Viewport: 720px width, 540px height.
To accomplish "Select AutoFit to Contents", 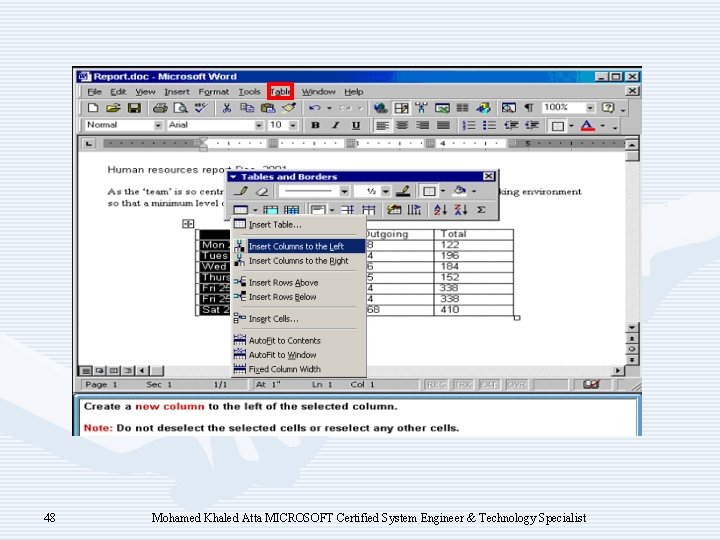I will (x=298, y=340).
